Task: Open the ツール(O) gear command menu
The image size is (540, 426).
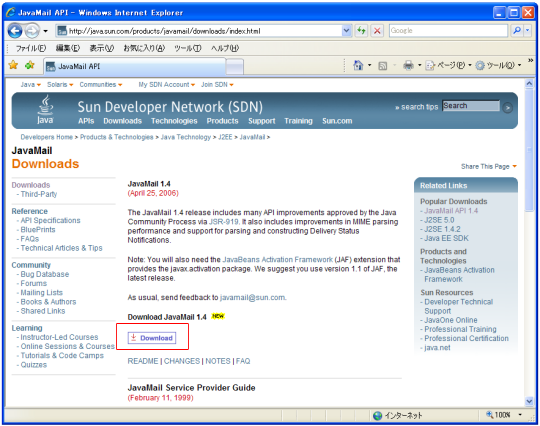Action: click(x=498, y=65)
